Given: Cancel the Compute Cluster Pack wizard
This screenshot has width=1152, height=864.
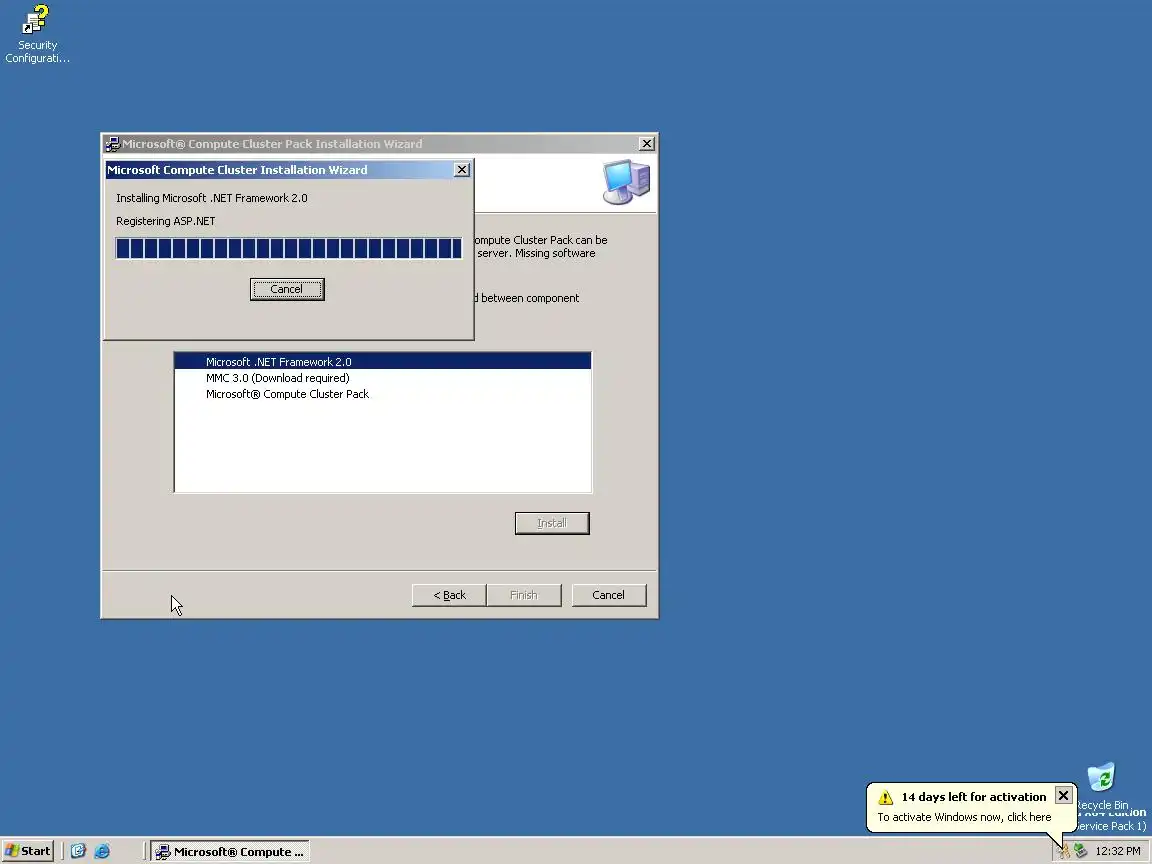Looking at the screenshot, I should 608,595.
